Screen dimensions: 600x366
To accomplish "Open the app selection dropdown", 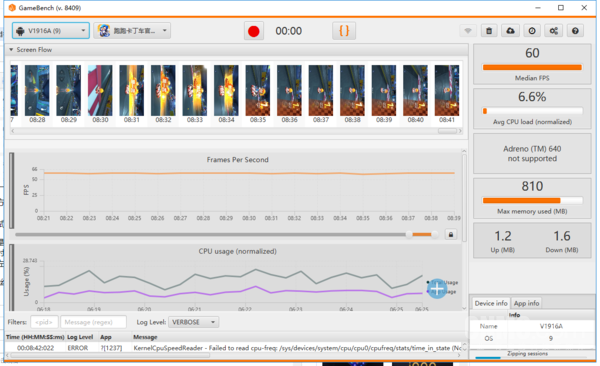I will tap(132, 31).
